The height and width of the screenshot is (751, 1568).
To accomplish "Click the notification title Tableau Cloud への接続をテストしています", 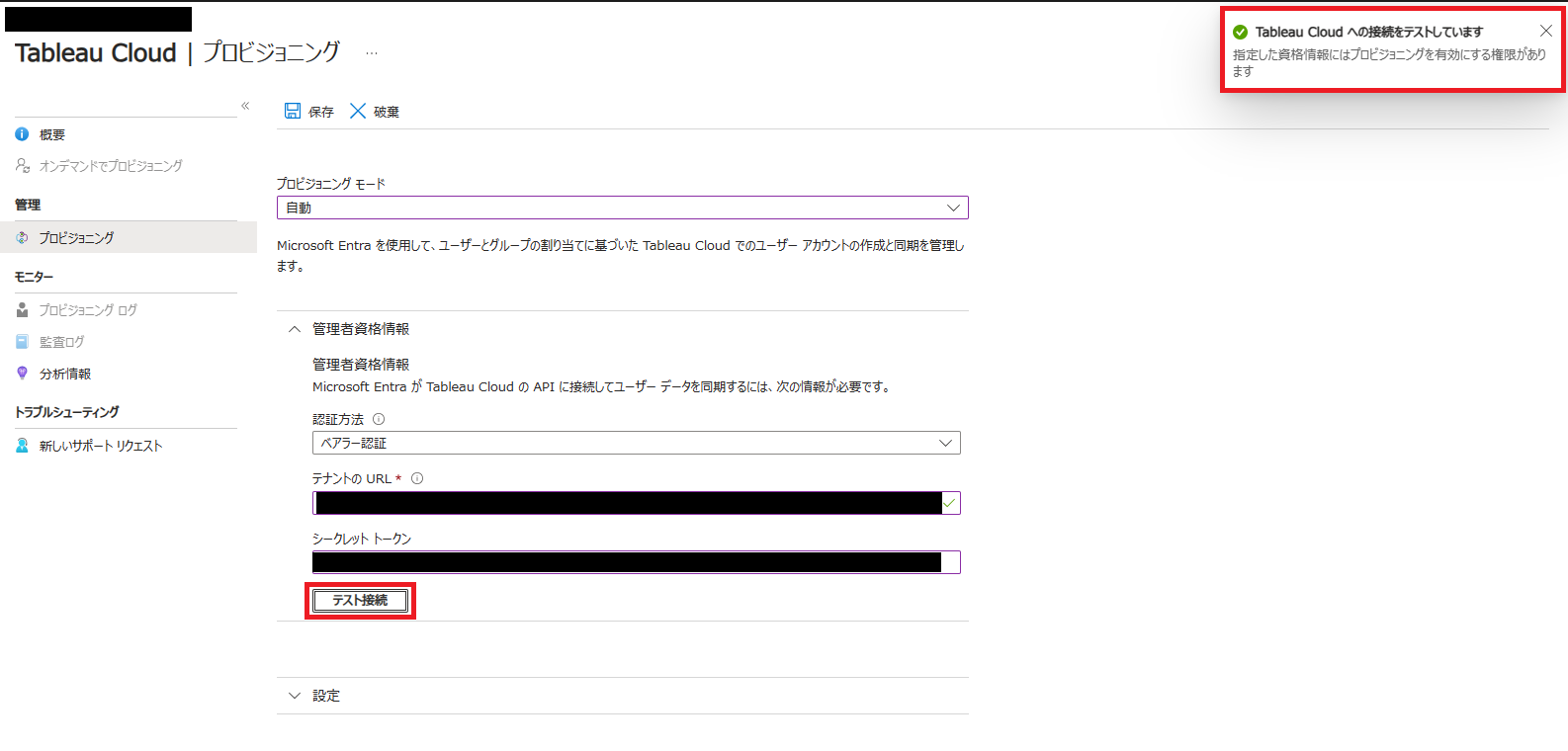I will click(x=1369, y=32).
